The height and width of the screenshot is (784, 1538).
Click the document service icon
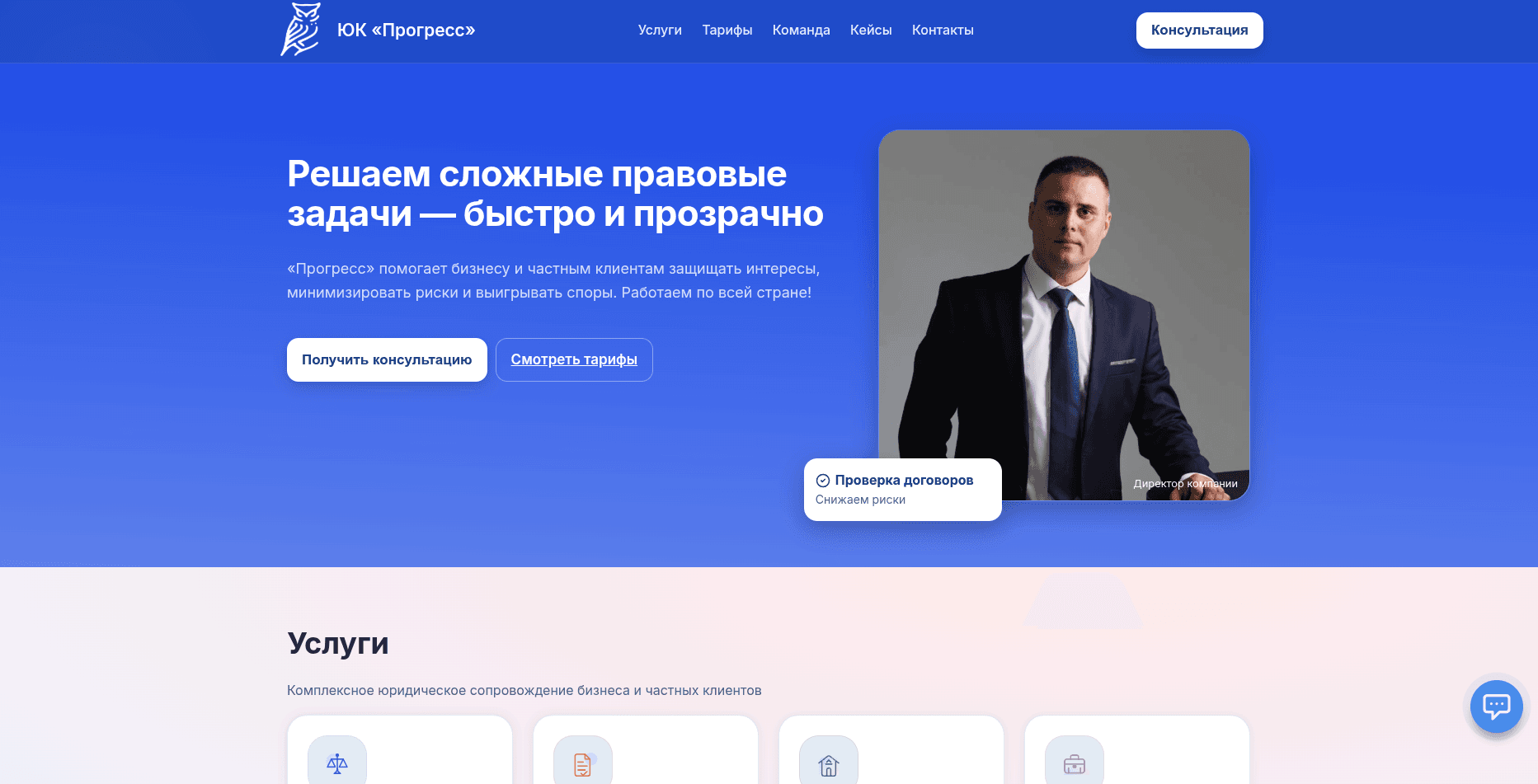coord(583,763)
